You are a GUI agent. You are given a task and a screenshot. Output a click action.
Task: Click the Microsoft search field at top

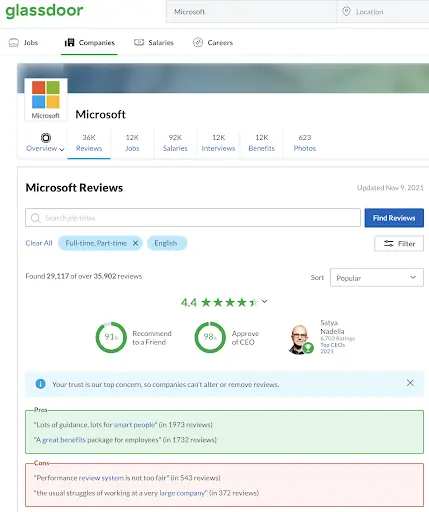tap(252, 12)
